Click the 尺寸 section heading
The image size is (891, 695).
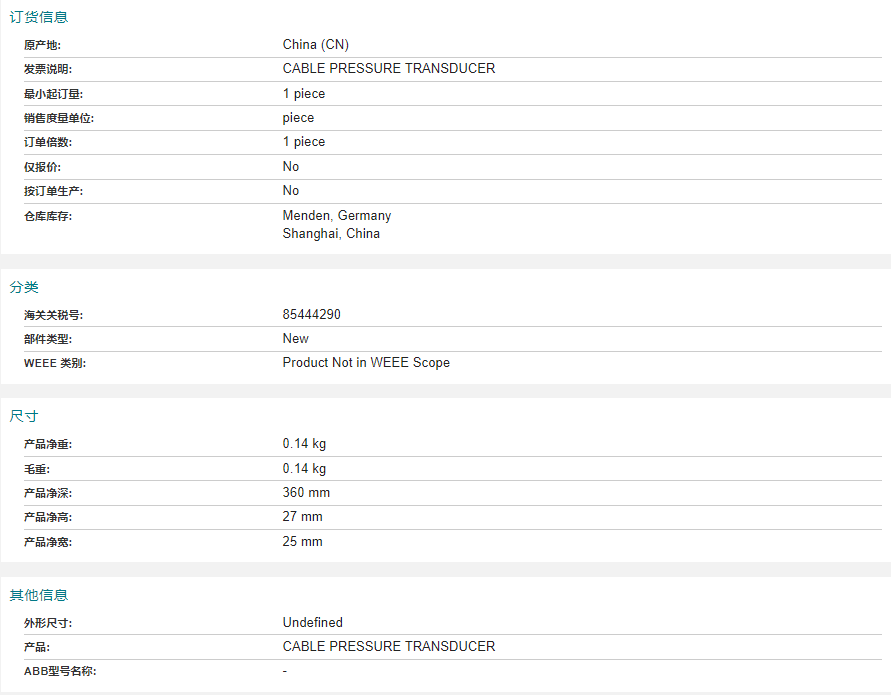[24, 416]
